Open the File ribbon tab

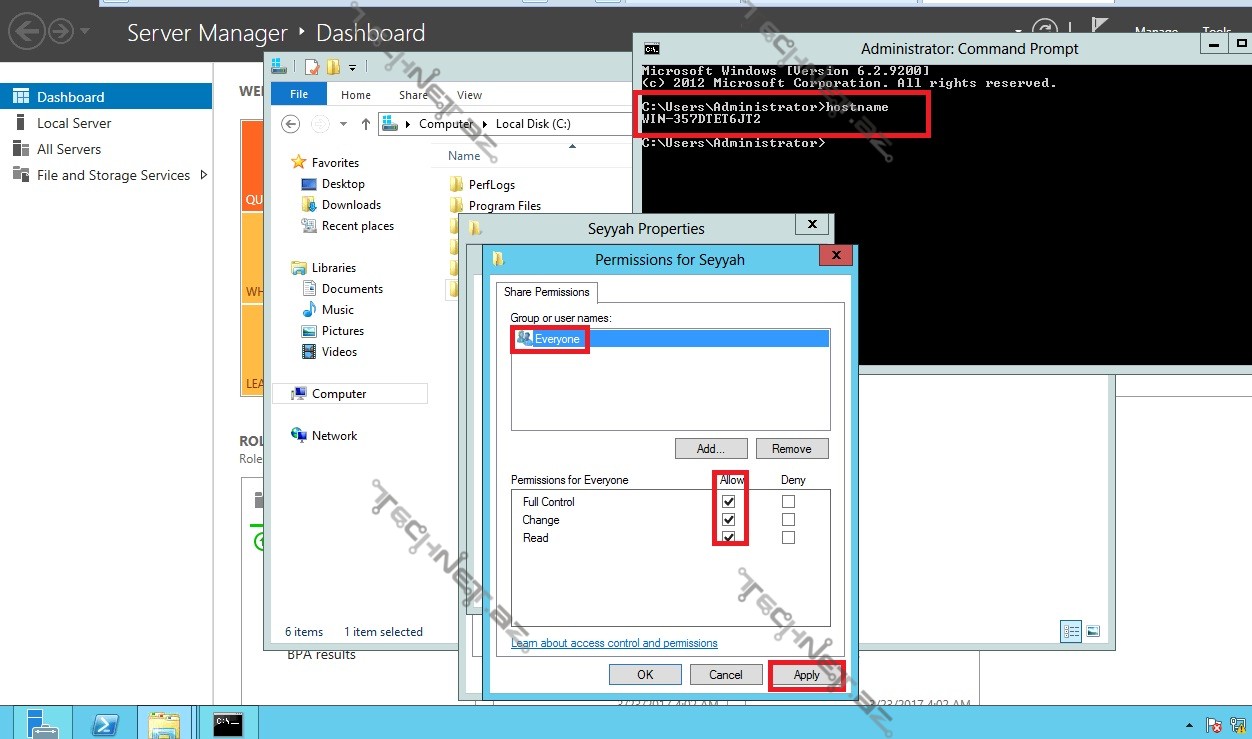pos(298,95)
